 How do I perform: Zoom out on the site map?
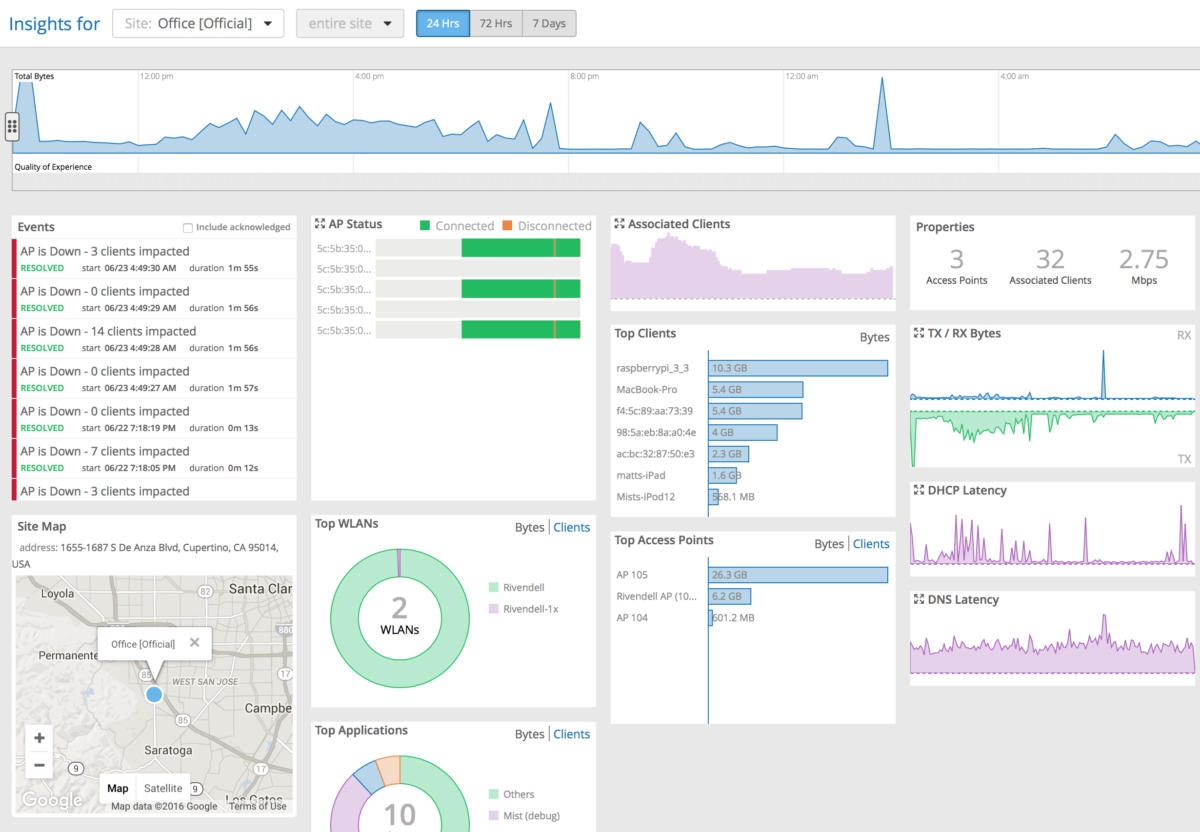[39, 765]
